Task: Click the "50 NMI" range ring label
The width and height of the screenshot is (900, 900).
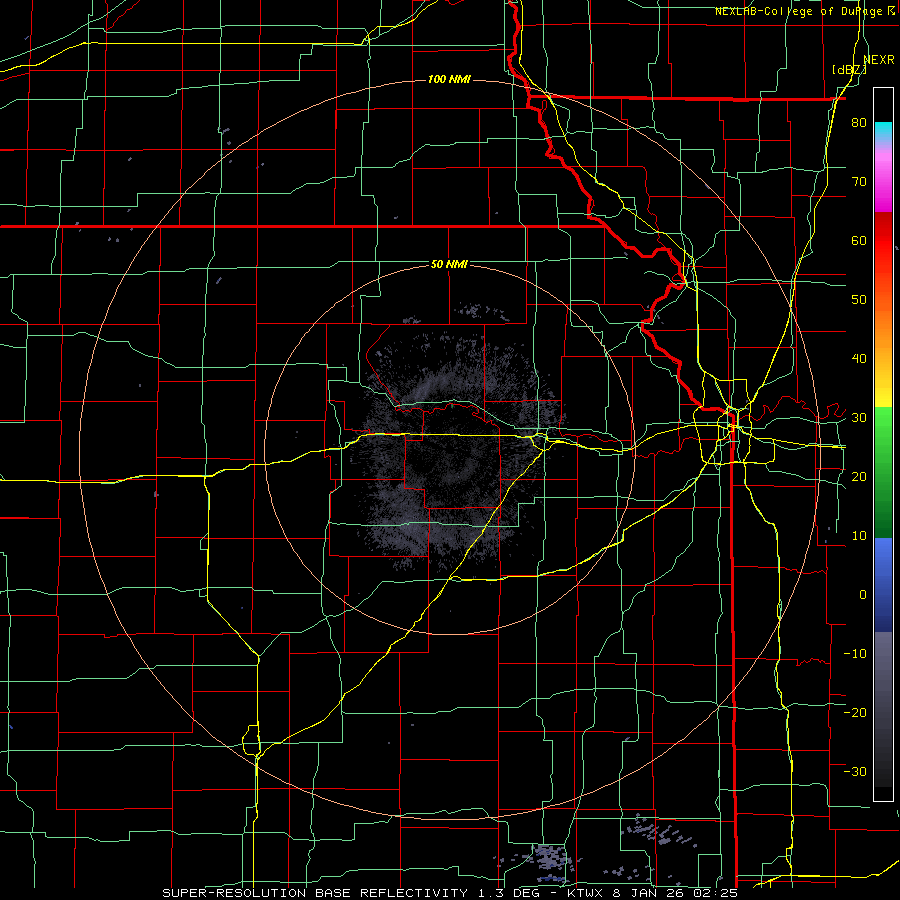Action: click(x=449, y=265)
